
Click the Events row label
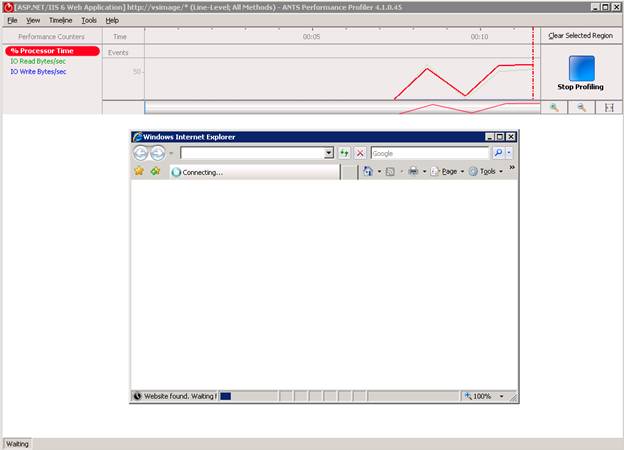point(118,53)
